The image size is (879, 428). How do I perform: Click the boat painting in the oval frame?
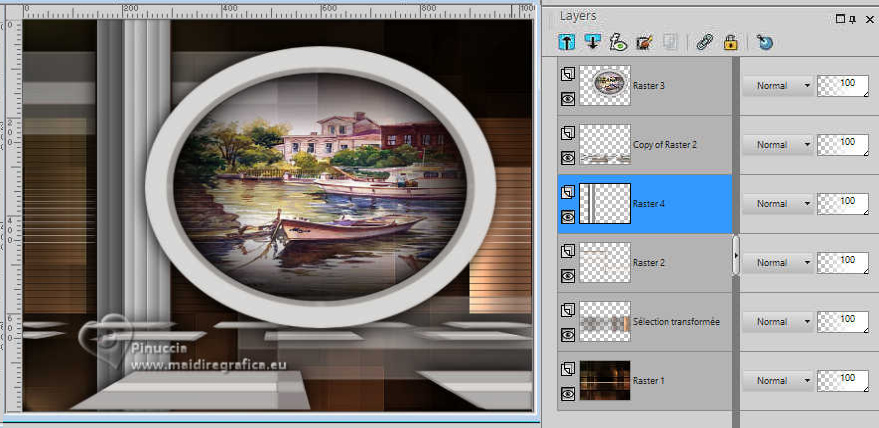320,187
